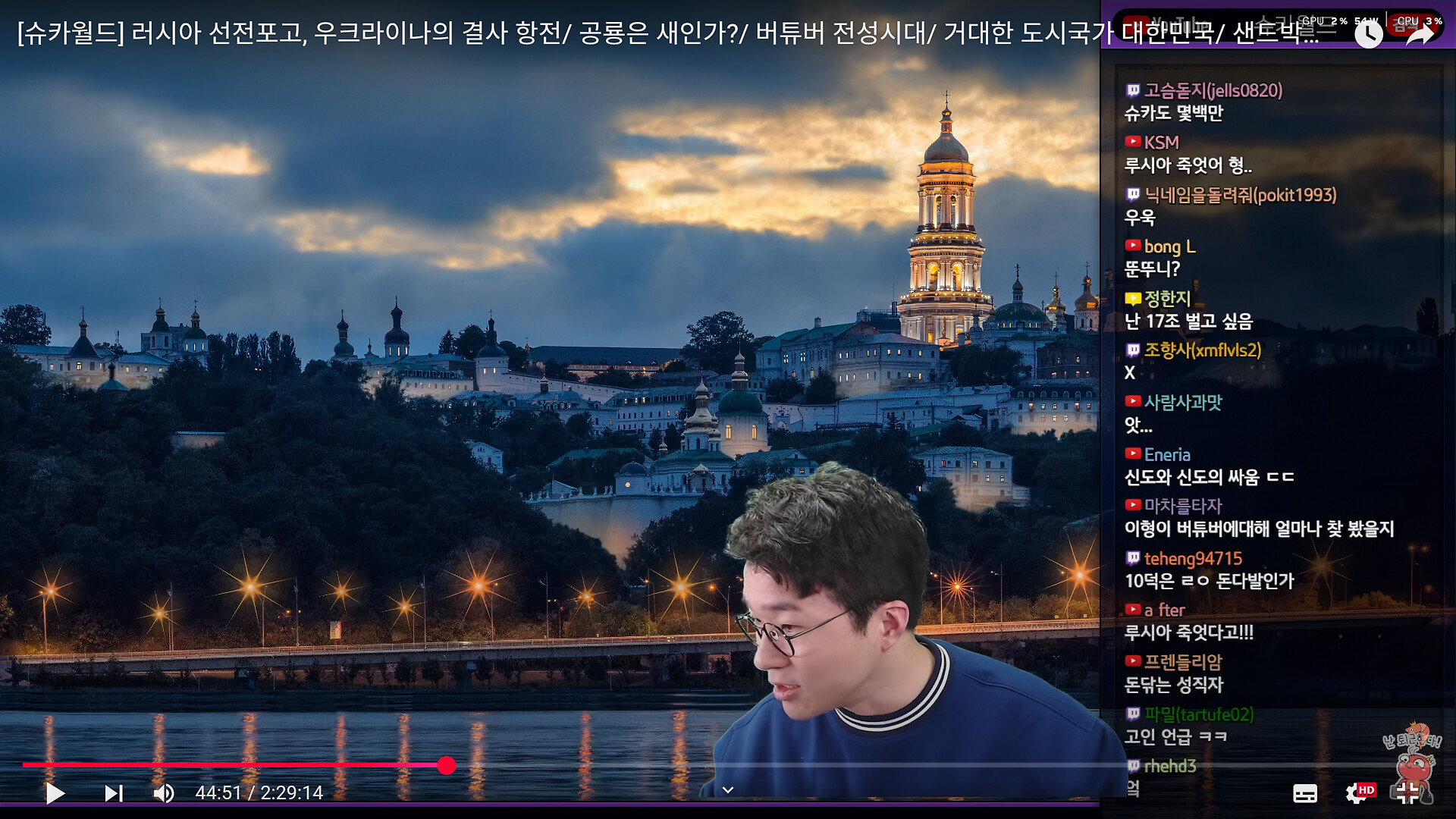Toggle subtitles/closed captions
The height and width of the screenshot is (819, 1456).
[x=1304, y=793]
